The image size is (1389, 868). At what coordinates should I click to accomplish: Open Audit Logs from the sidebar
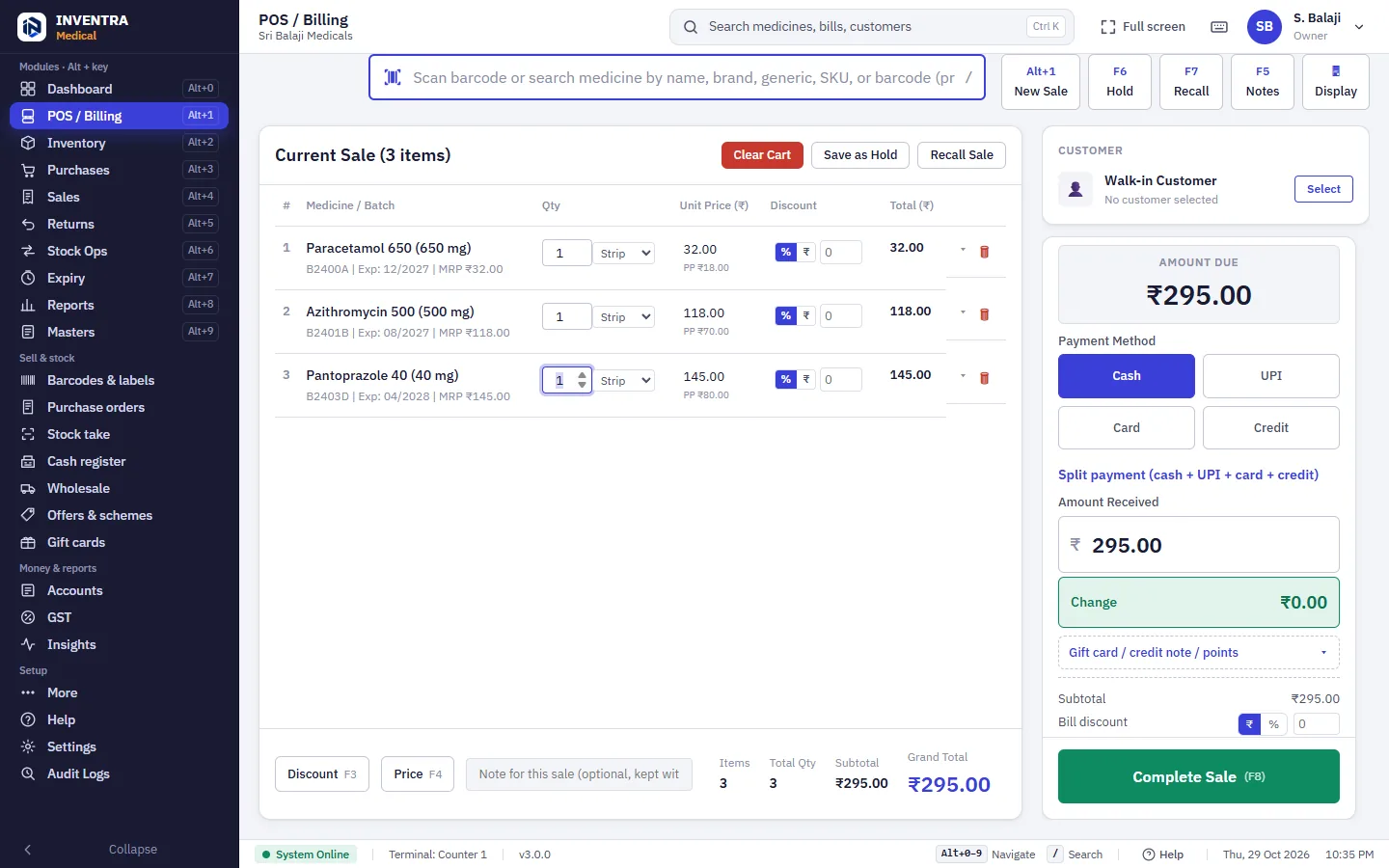120,773
